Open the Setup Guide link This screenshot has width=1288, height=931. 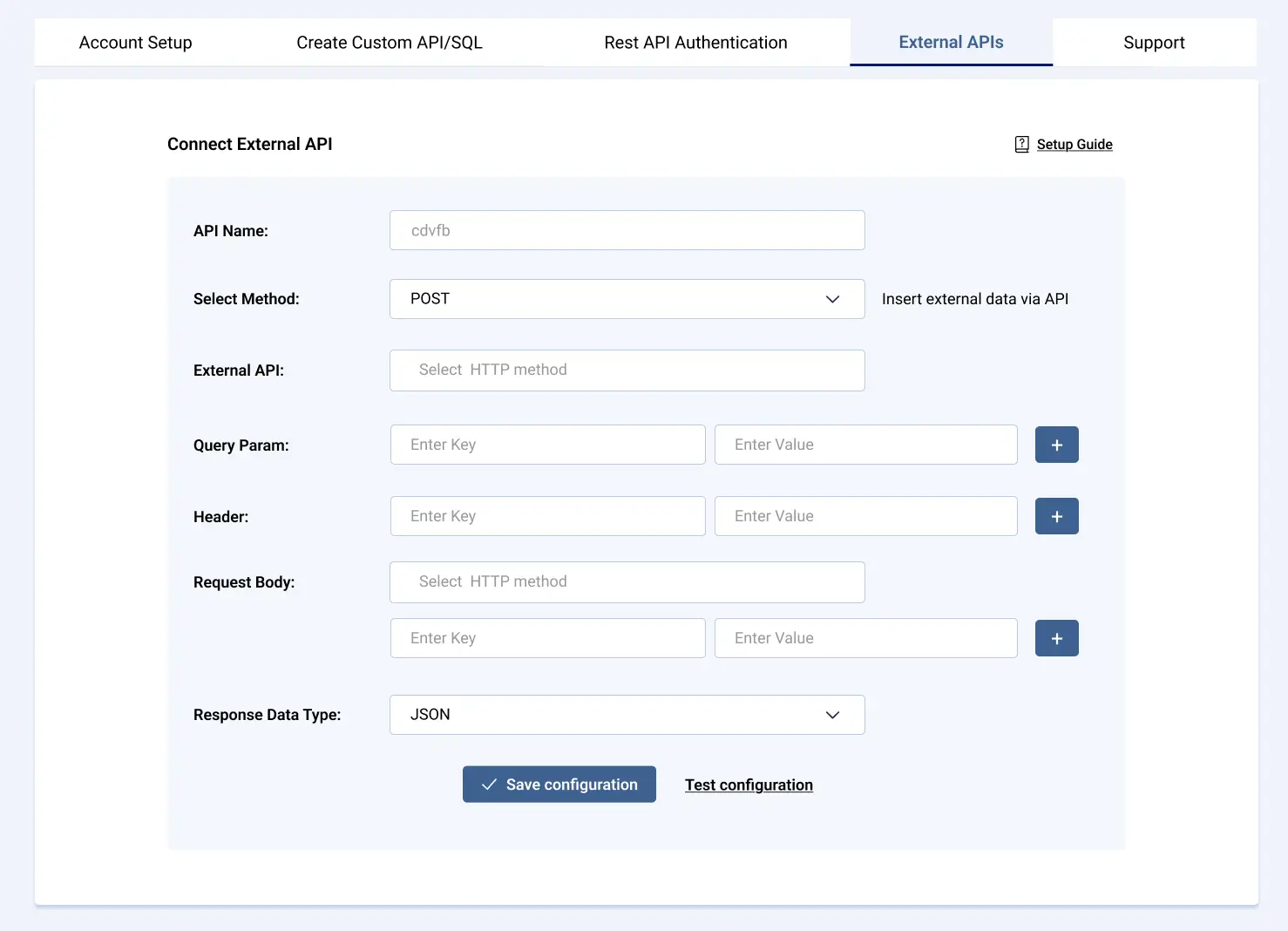pos(1074,145)
